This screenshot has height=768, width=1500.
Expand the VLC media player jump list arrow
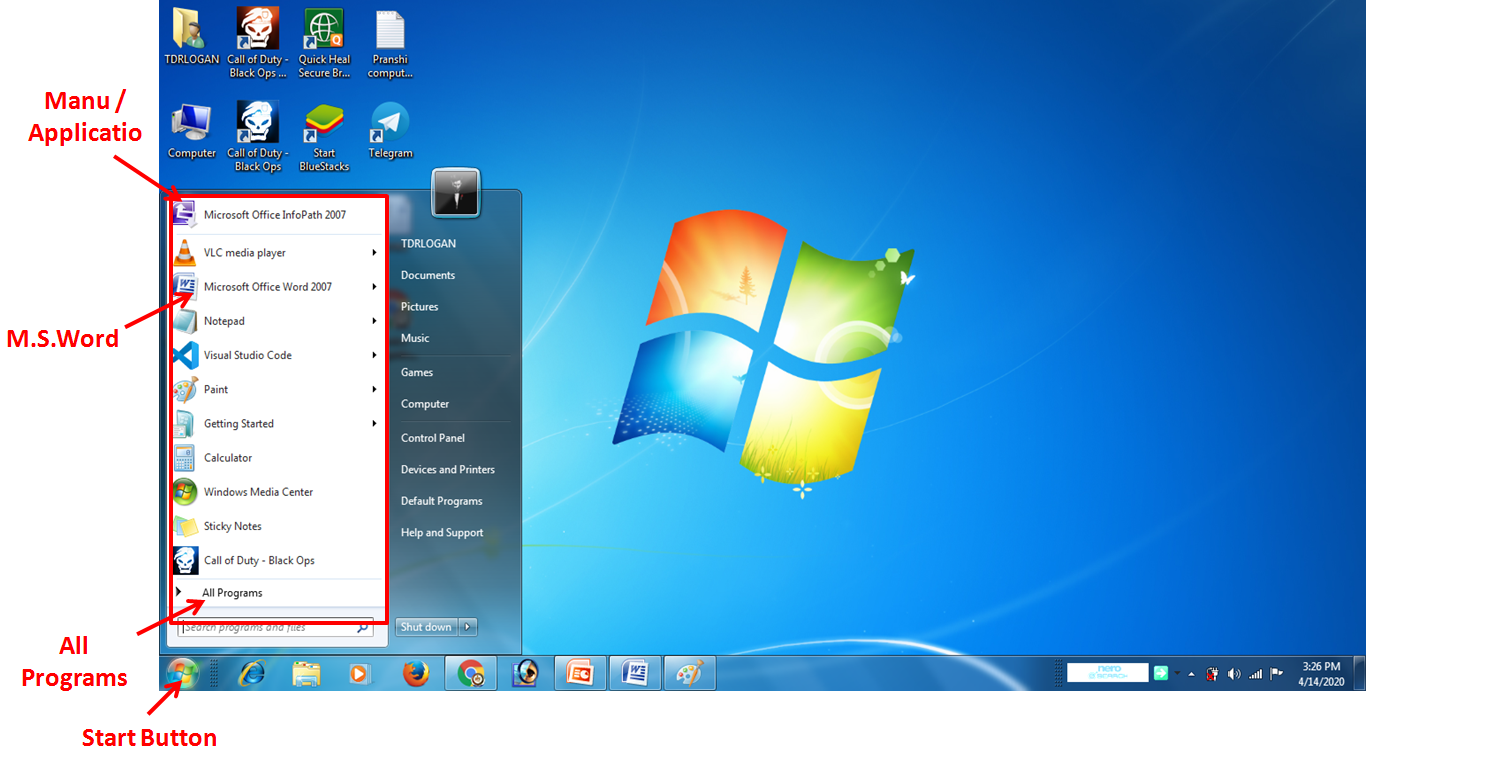[374, 253]
